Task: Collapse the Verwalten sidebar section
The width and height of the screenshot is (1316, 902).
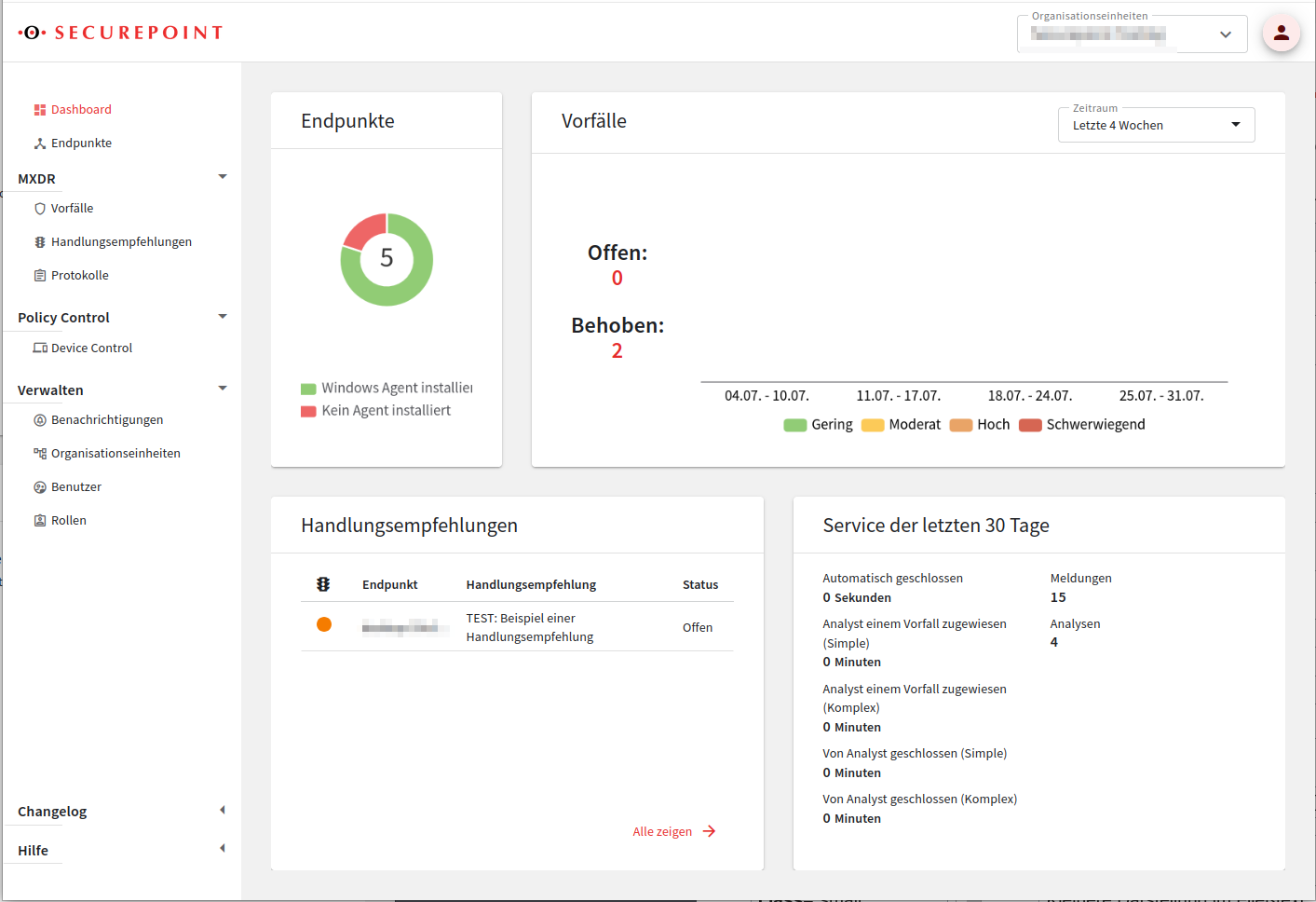Action: coord(223,389)
